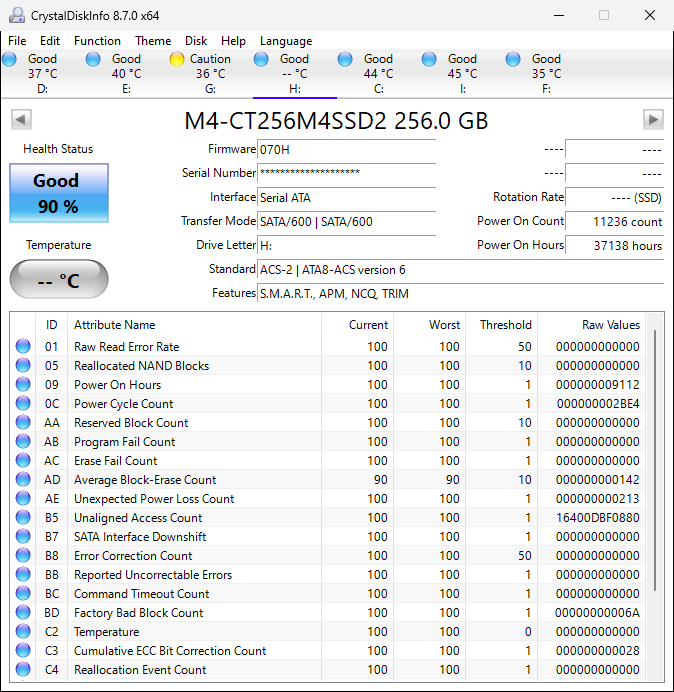Click the Features field with S.M.A.R.T., APM

point(460,293)
